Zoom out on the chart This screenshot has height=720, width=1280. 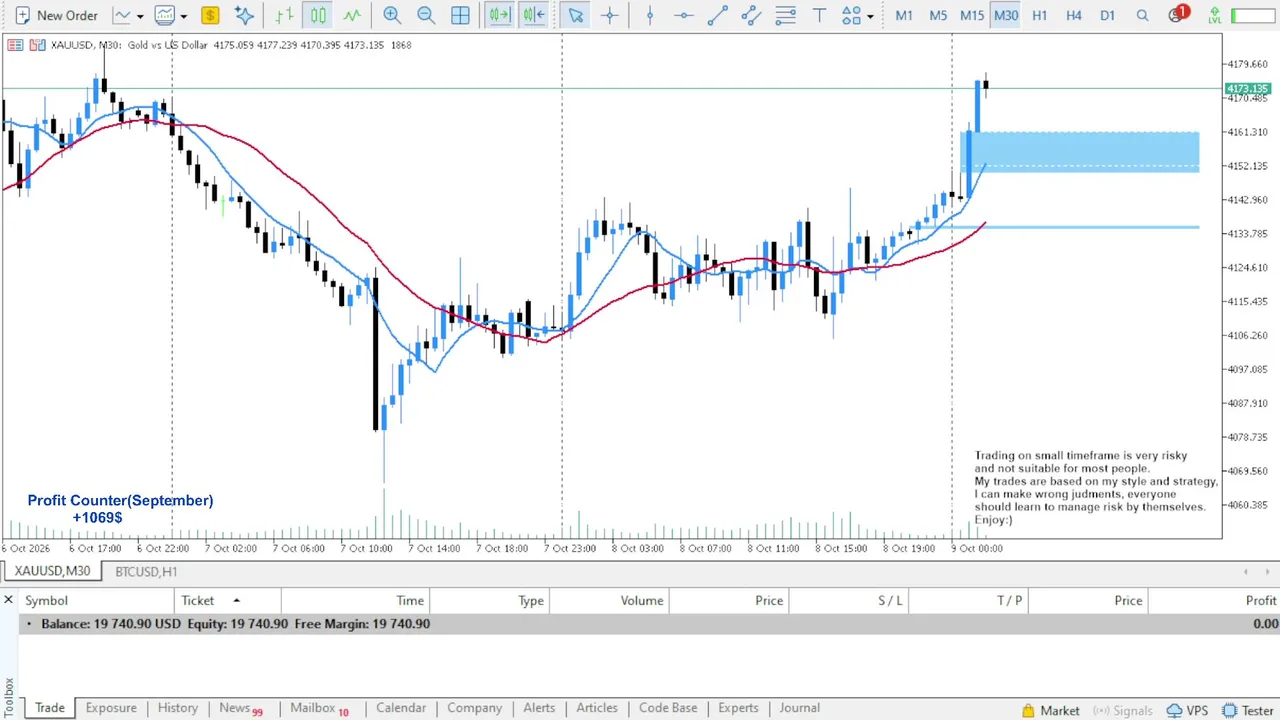coord(426,15)
